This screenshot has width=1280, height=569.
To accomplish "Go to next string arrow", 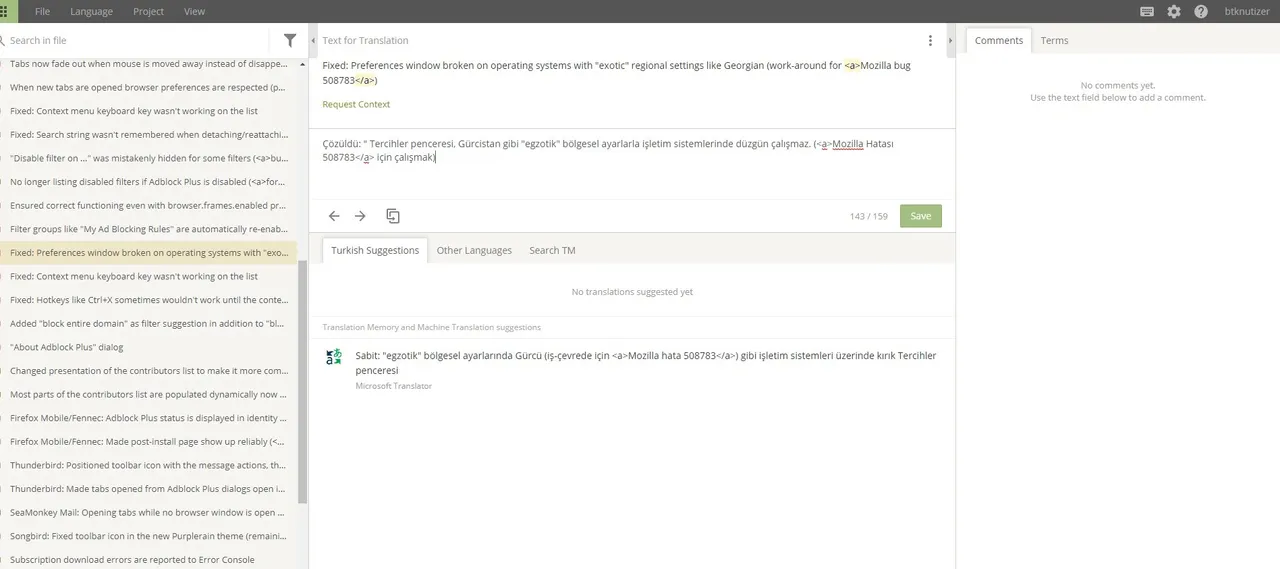I will coord(360,216).
